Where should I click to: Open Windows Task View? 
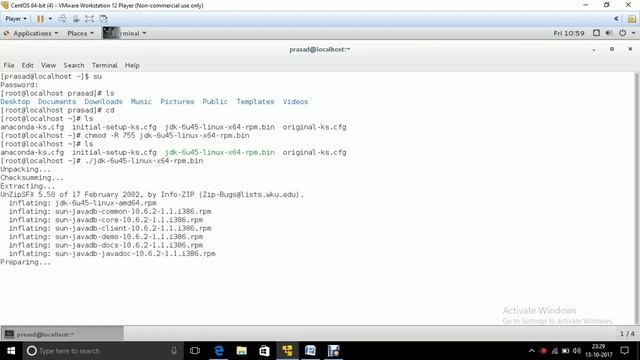tap(195, 351)
